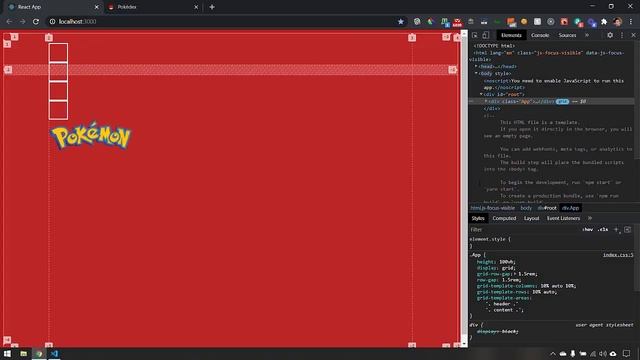Viewport: 640px width, 360px height.
Task: Click the browser forward arrow
Action: click(x=22, y=22)
